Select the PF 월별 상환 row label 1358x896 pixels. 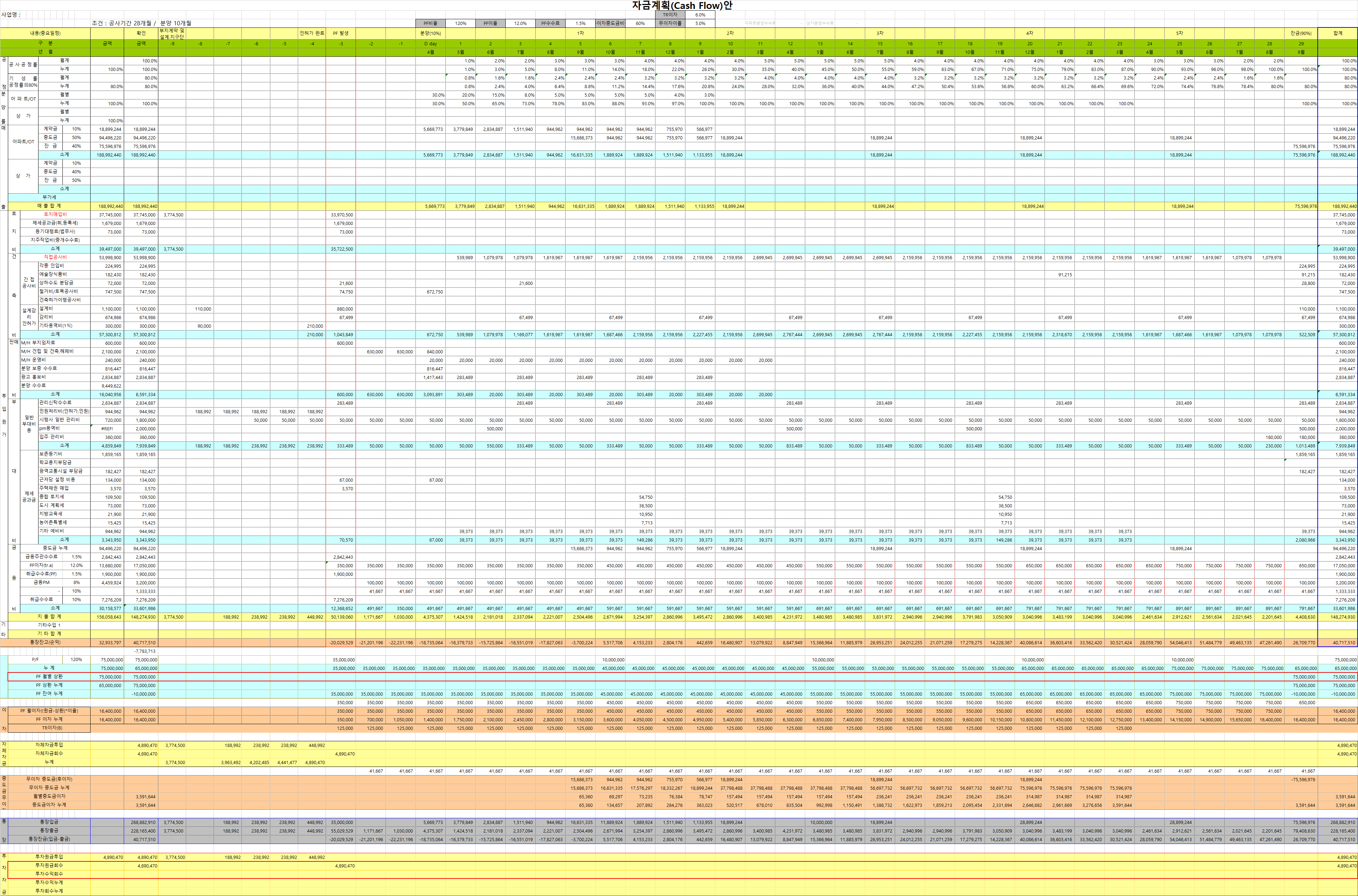pos(49,677)
